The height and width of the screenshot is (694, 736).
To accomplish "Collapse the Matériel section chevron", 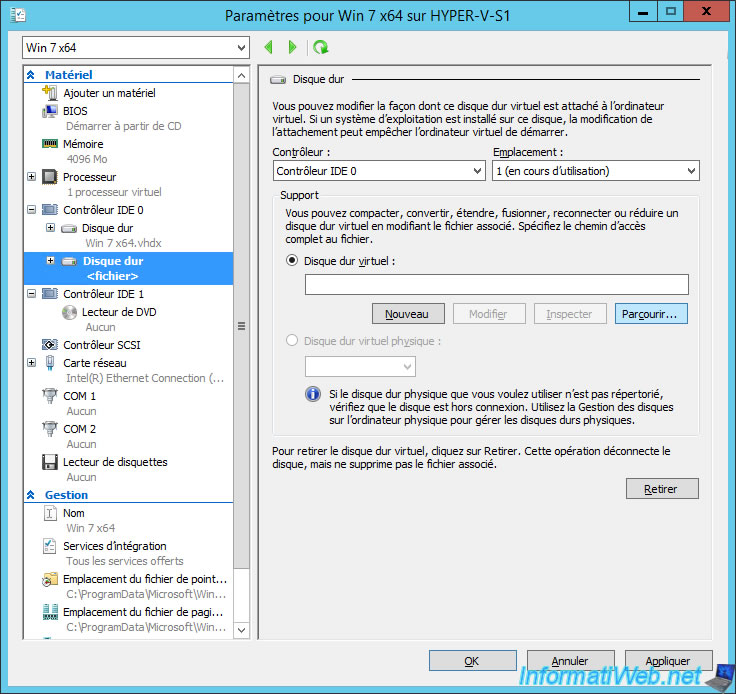I will 31,75.
